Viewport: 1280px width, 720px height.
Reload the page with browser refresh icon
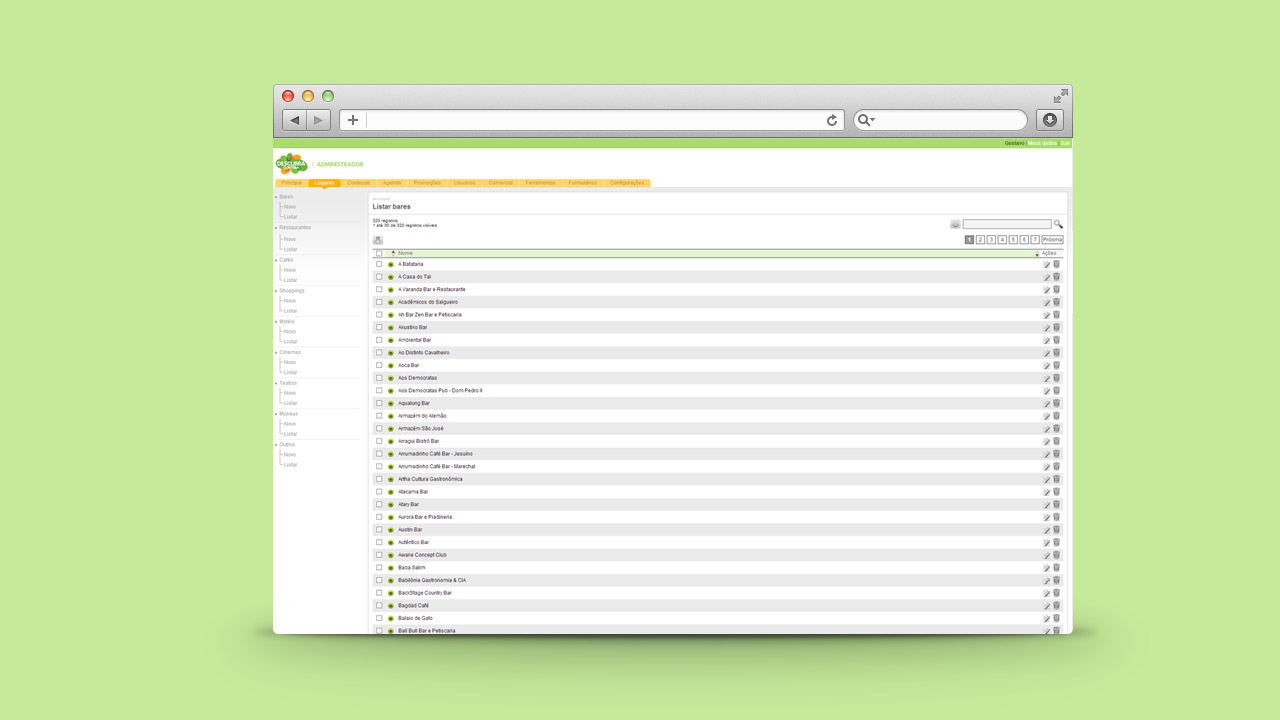point(832,120)
